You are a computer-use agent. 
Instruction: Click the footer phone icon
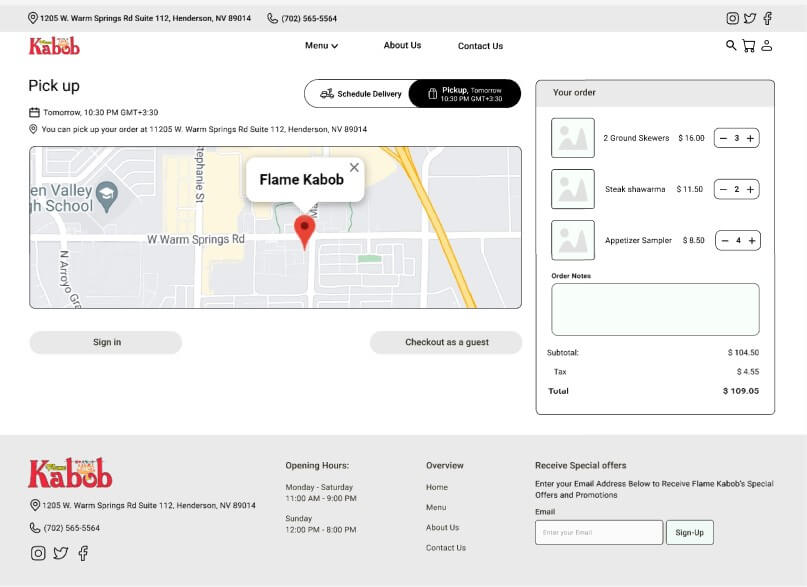click(x=34, y=528)
